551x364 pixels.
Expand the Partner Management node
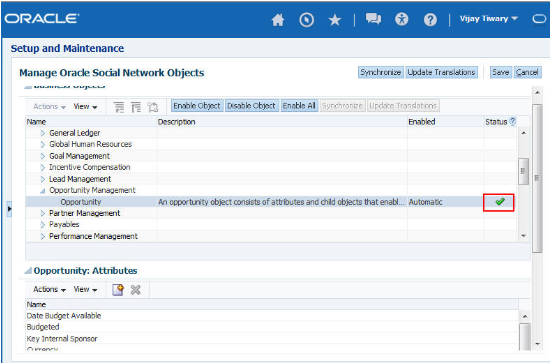(43, 213)
